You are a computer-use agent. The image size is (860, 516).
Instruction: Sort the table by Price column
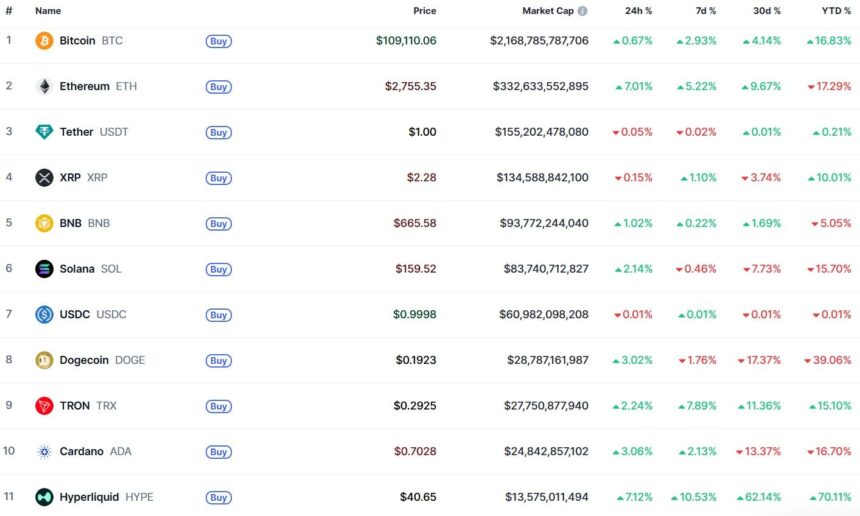[425, 11]
